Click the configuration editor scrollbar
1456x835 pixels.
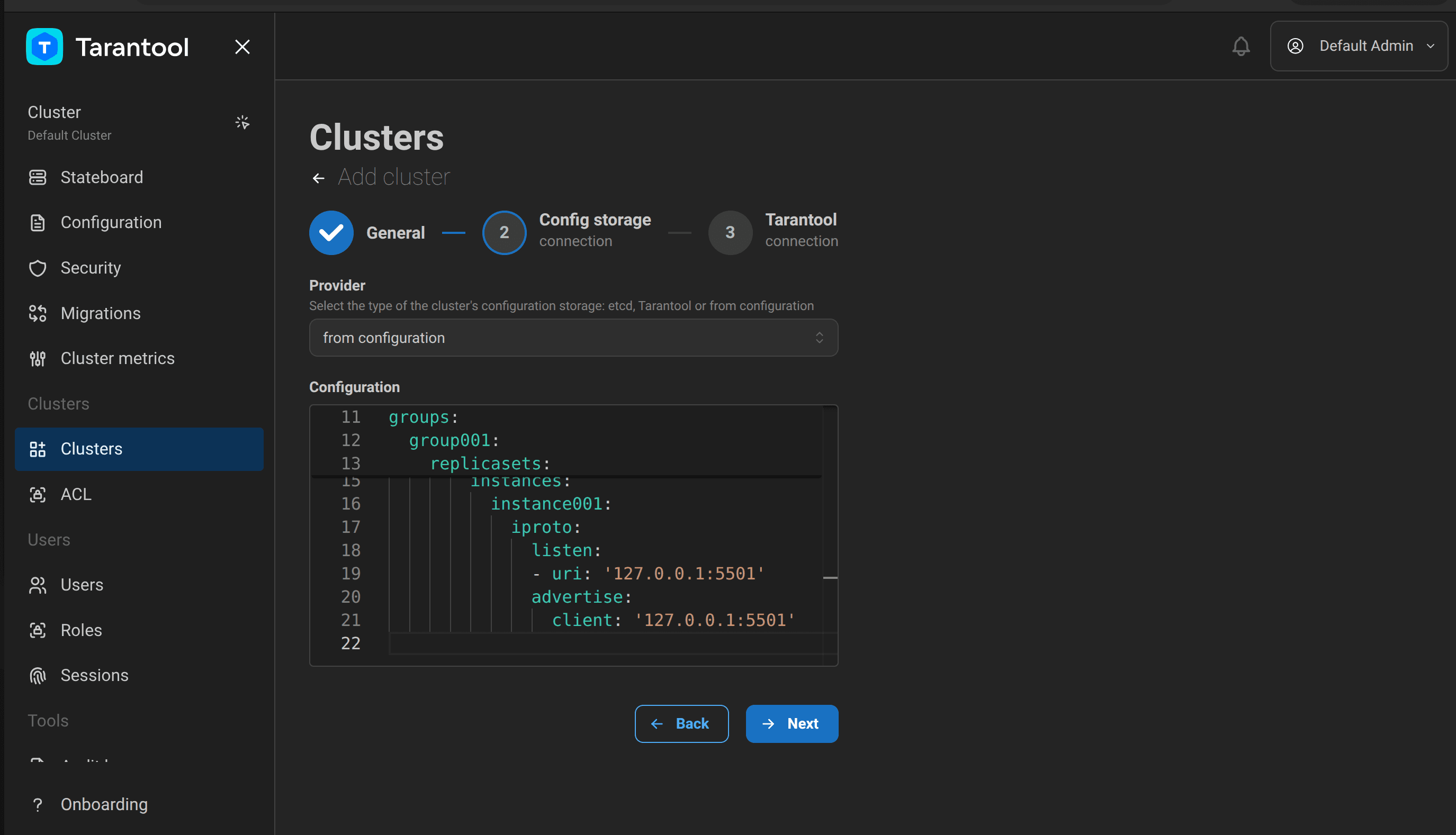(830, 535)
